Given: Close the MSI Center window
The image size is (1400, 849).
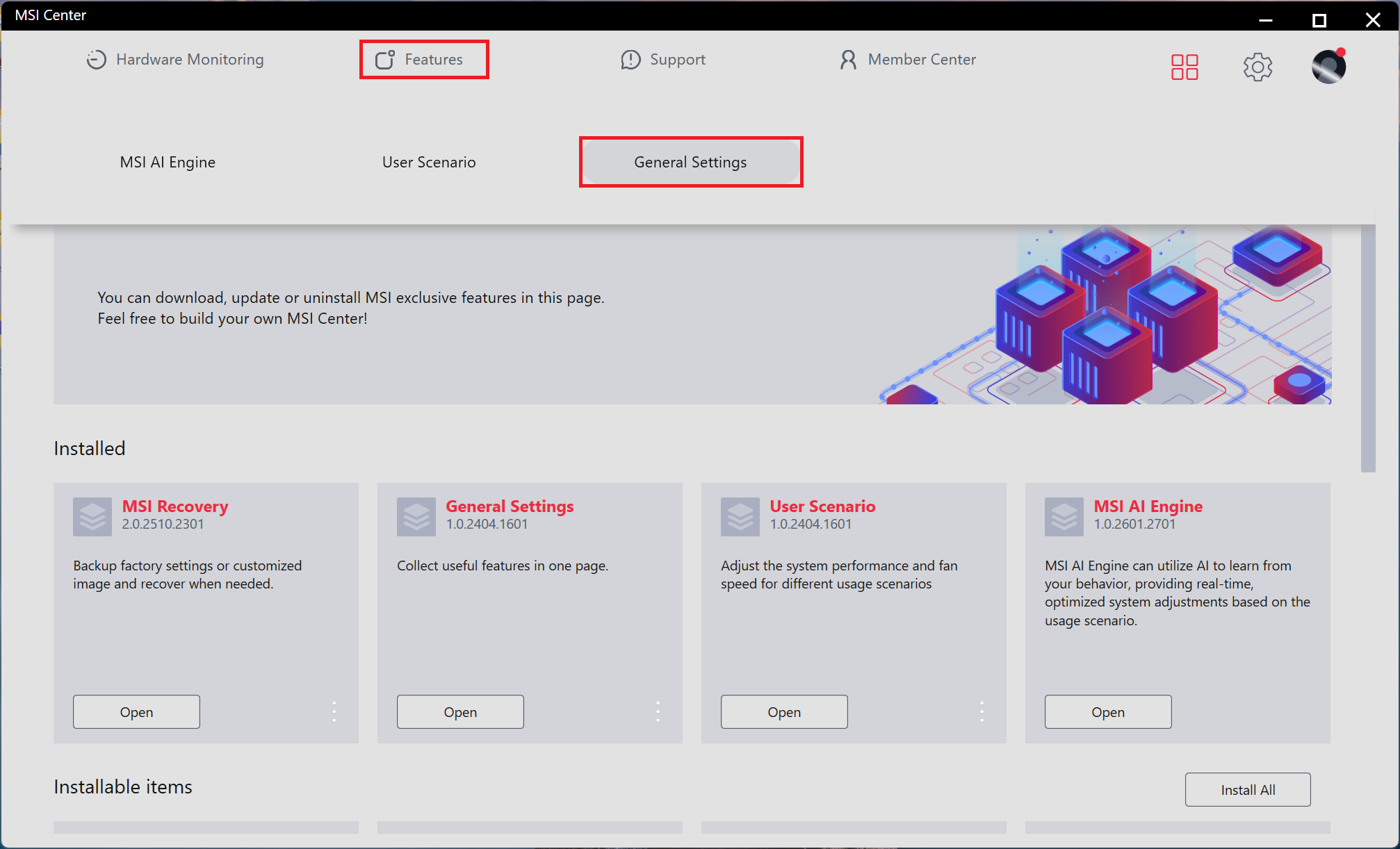Looking at the screenshot, I should (x=1373, y=19).
